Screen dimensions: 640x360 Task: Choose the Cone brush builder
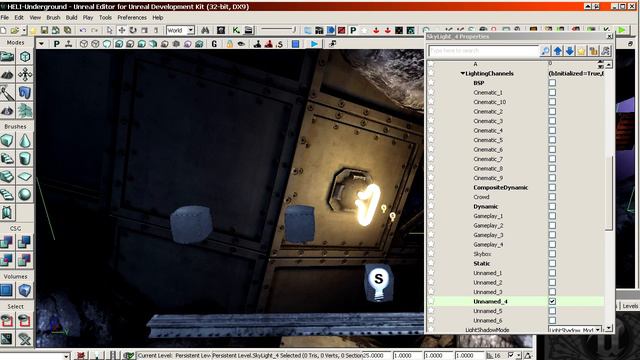(x=25, y=141)
